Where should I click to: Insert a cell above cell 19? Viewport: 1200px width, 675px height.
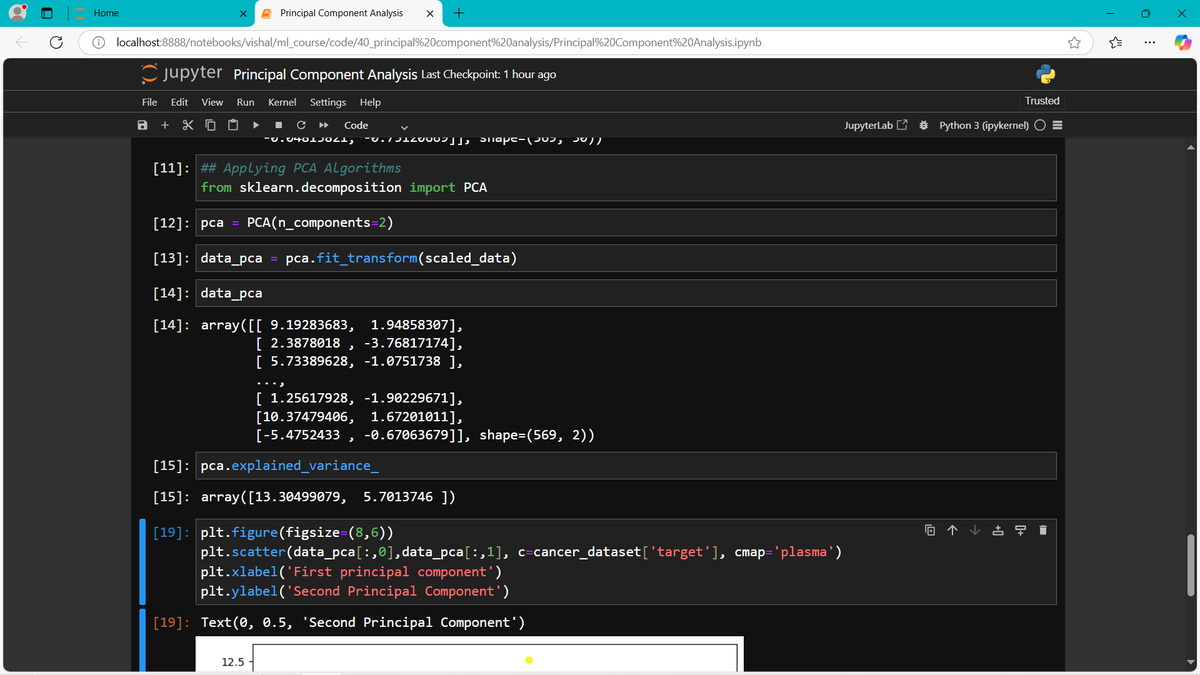click(997, 530)
